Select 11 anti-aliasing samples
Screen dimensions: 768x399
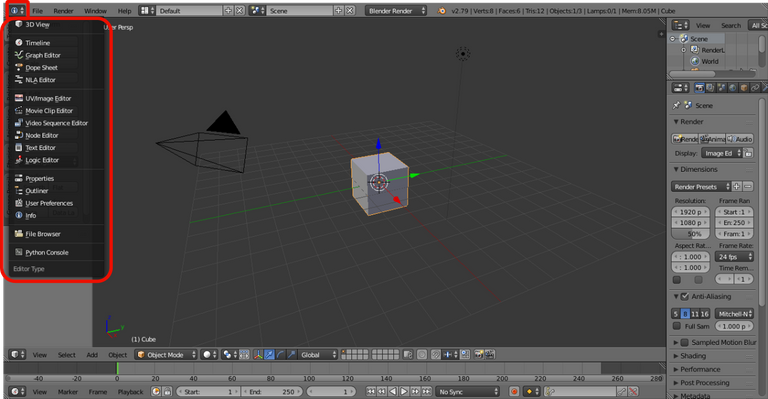pyautogui.click(x=695, y=314)
